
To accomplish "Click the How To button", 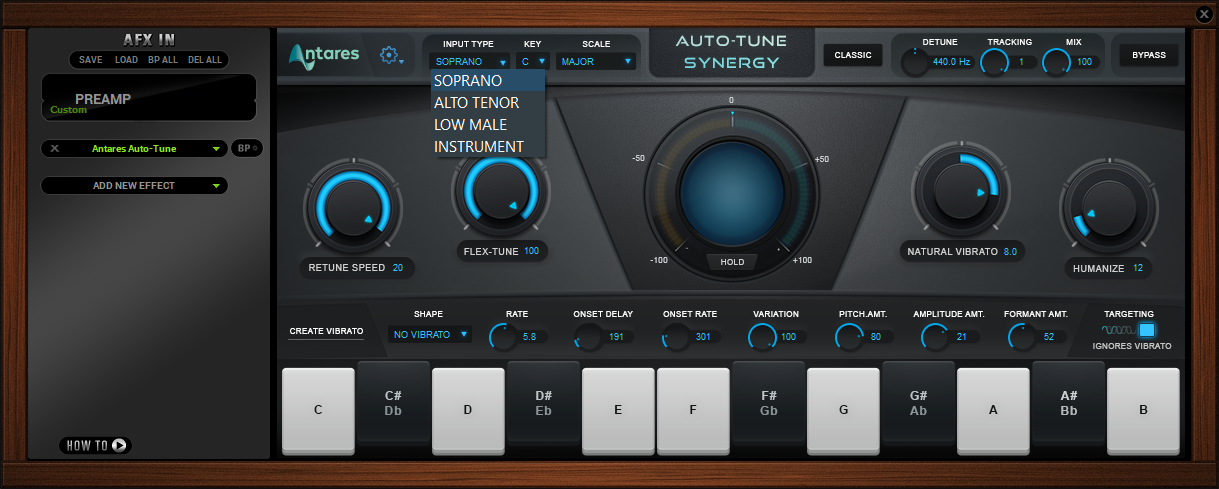I will 96,446.
